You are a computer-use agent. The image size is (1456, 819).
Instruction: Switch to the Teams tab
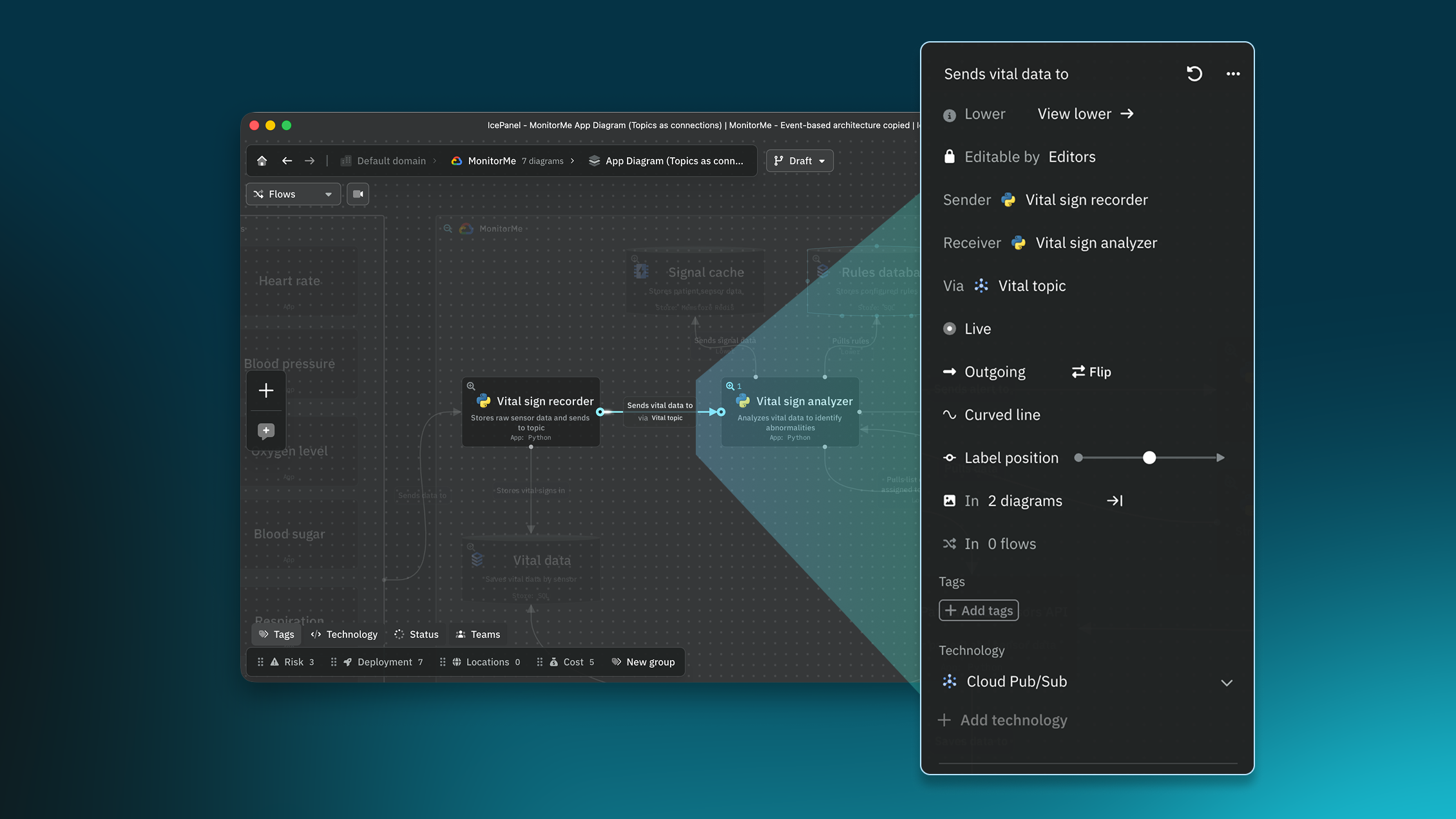coord(478,634)
